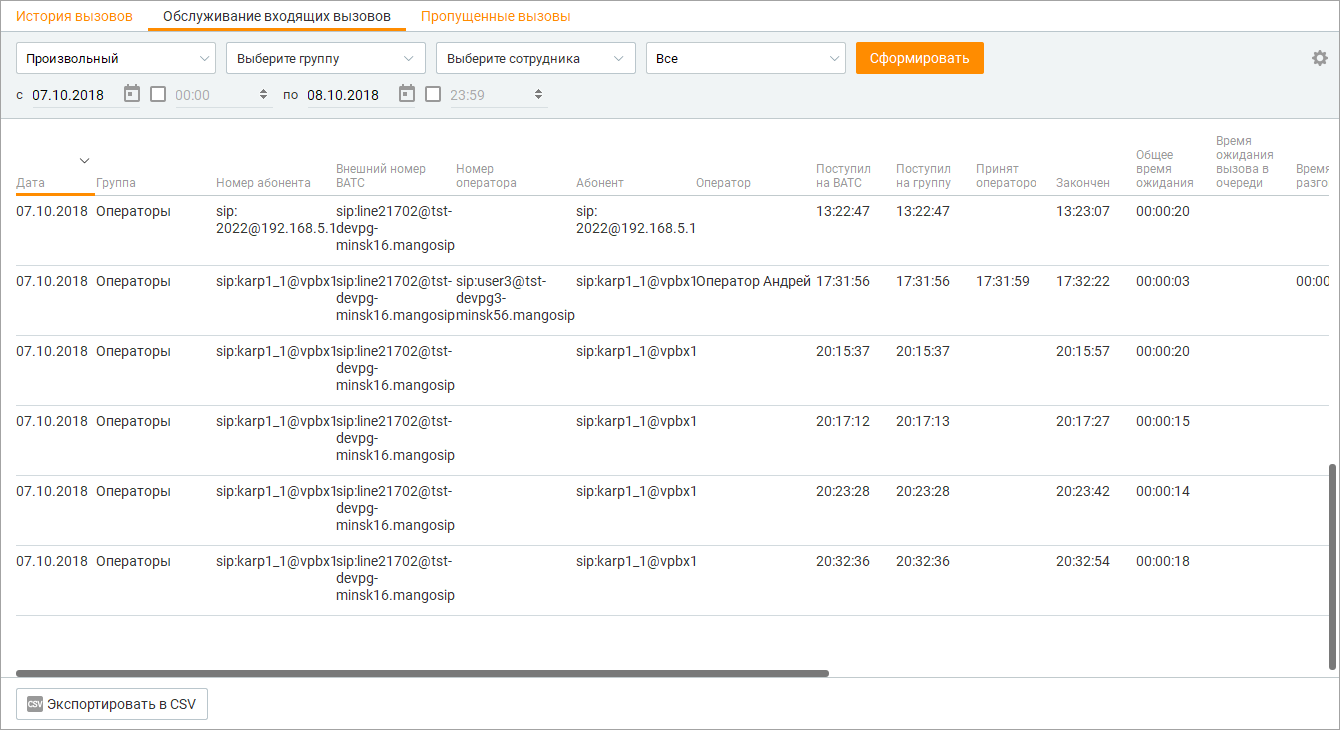Click the Номер абонента column header
This screenshot has width=1340, height=730.
point(263,183)
